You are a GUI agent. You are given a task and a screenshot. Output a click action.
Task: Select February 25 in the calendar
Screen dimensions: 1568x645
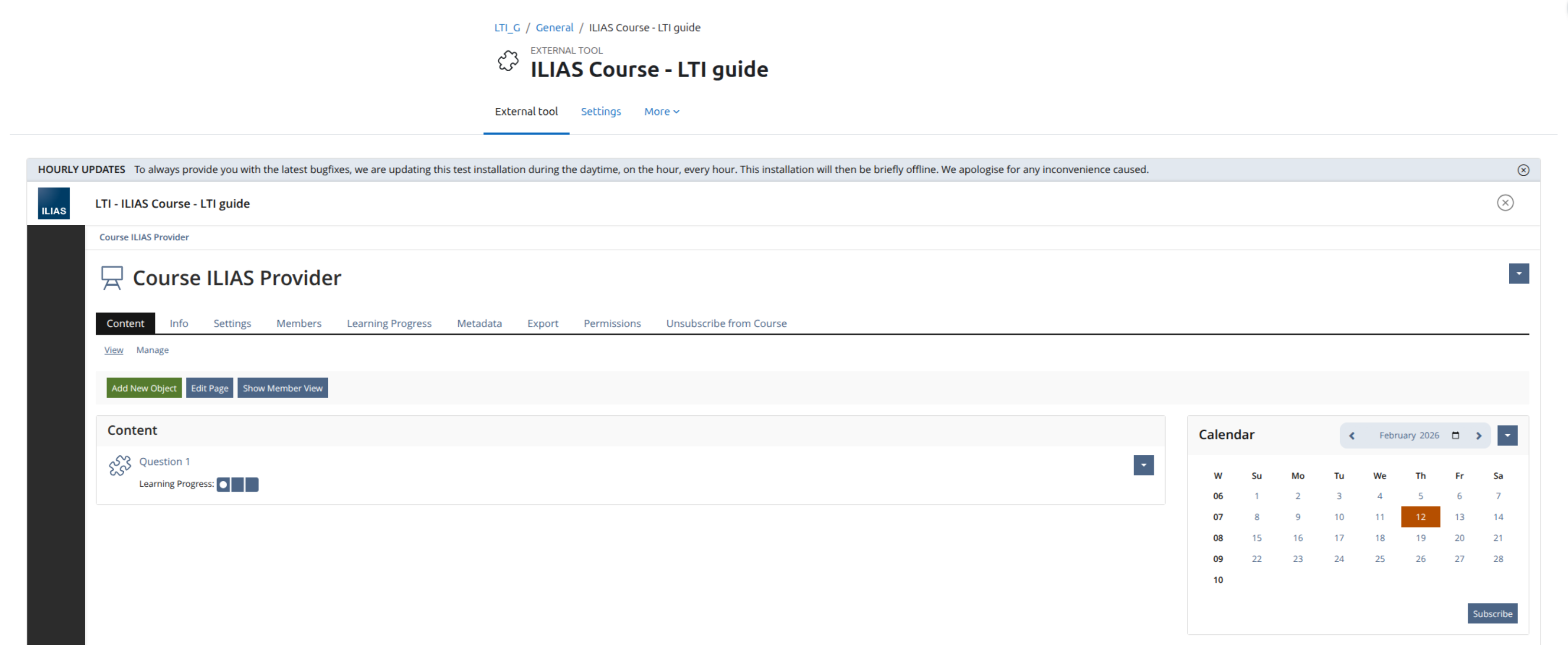pyautogui.click(x=1380, y=559)
